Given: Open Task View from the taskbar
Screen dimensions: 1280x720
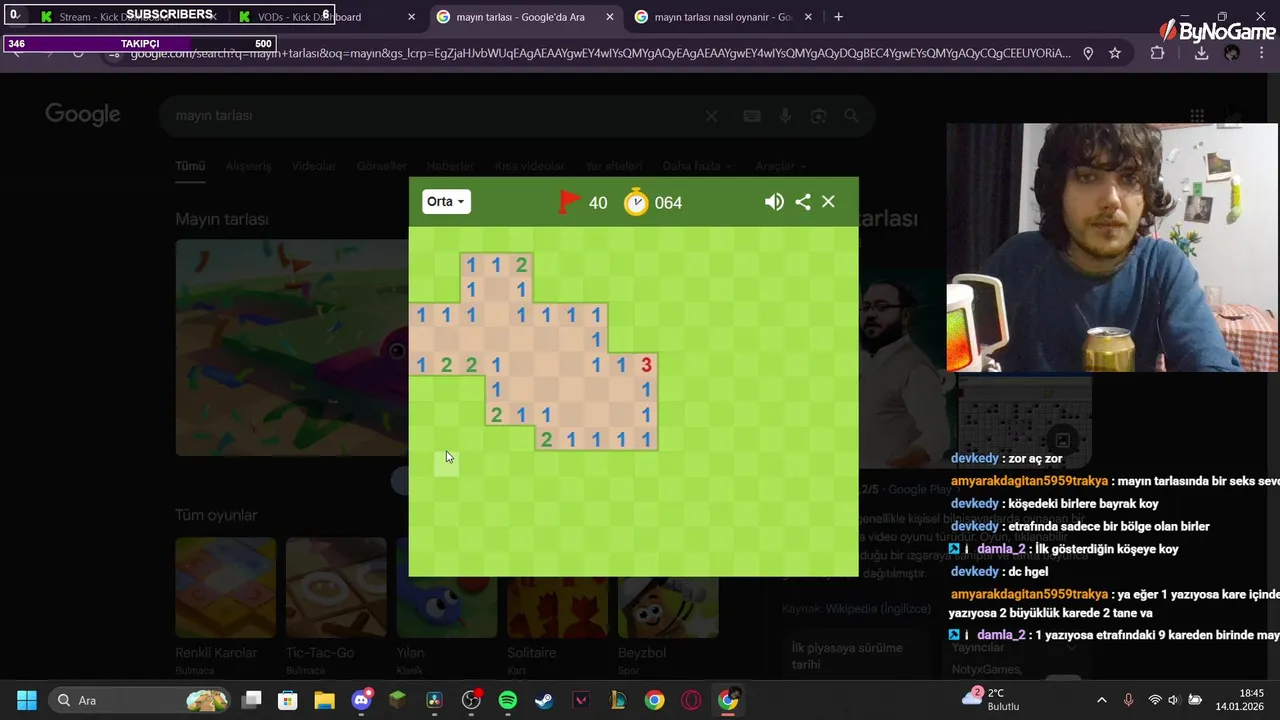Looking at the screenshot, I should [251, 700].
